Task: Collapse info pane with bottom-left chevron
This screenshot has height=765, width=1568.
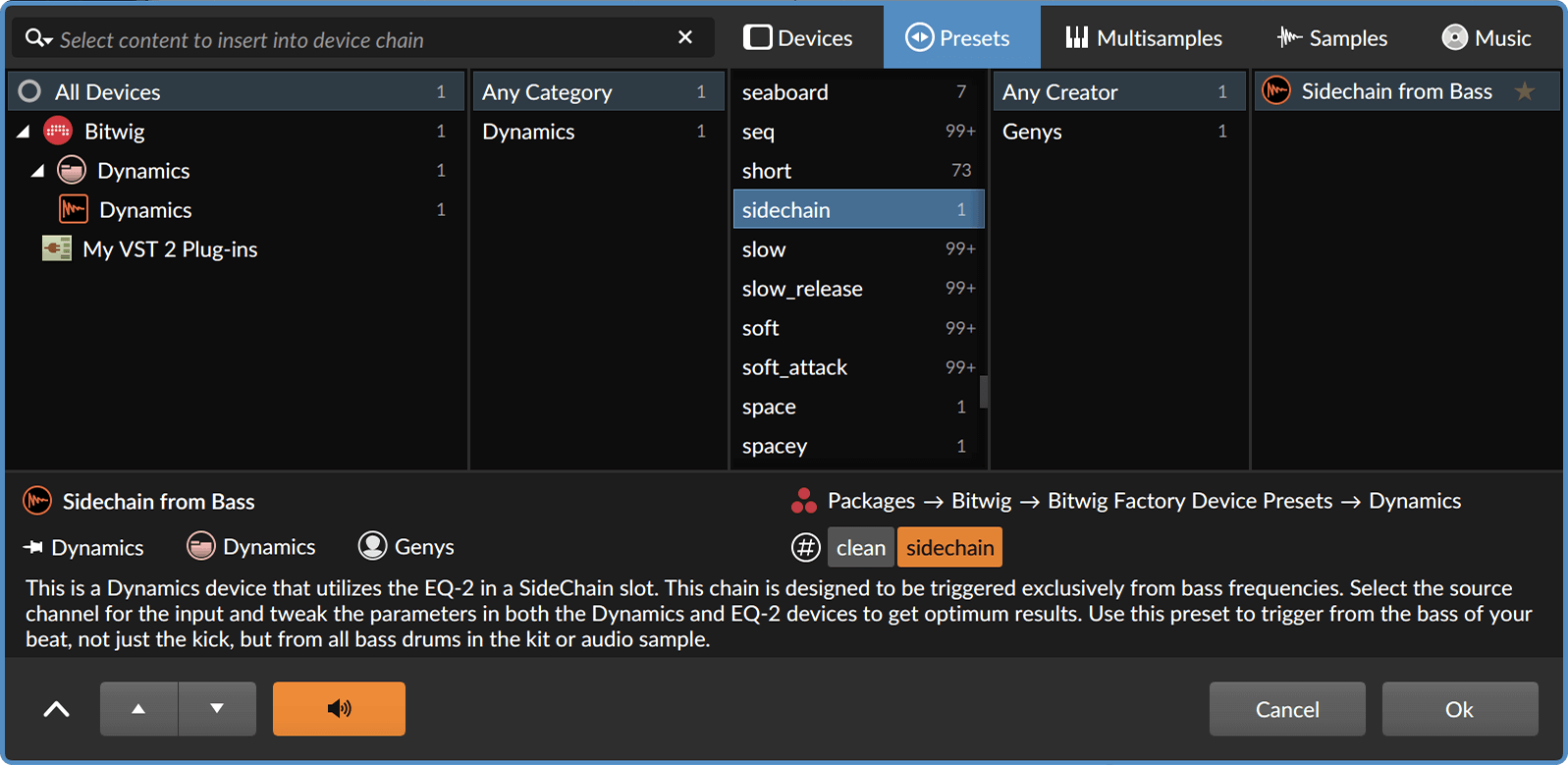Action: [57, 709]
